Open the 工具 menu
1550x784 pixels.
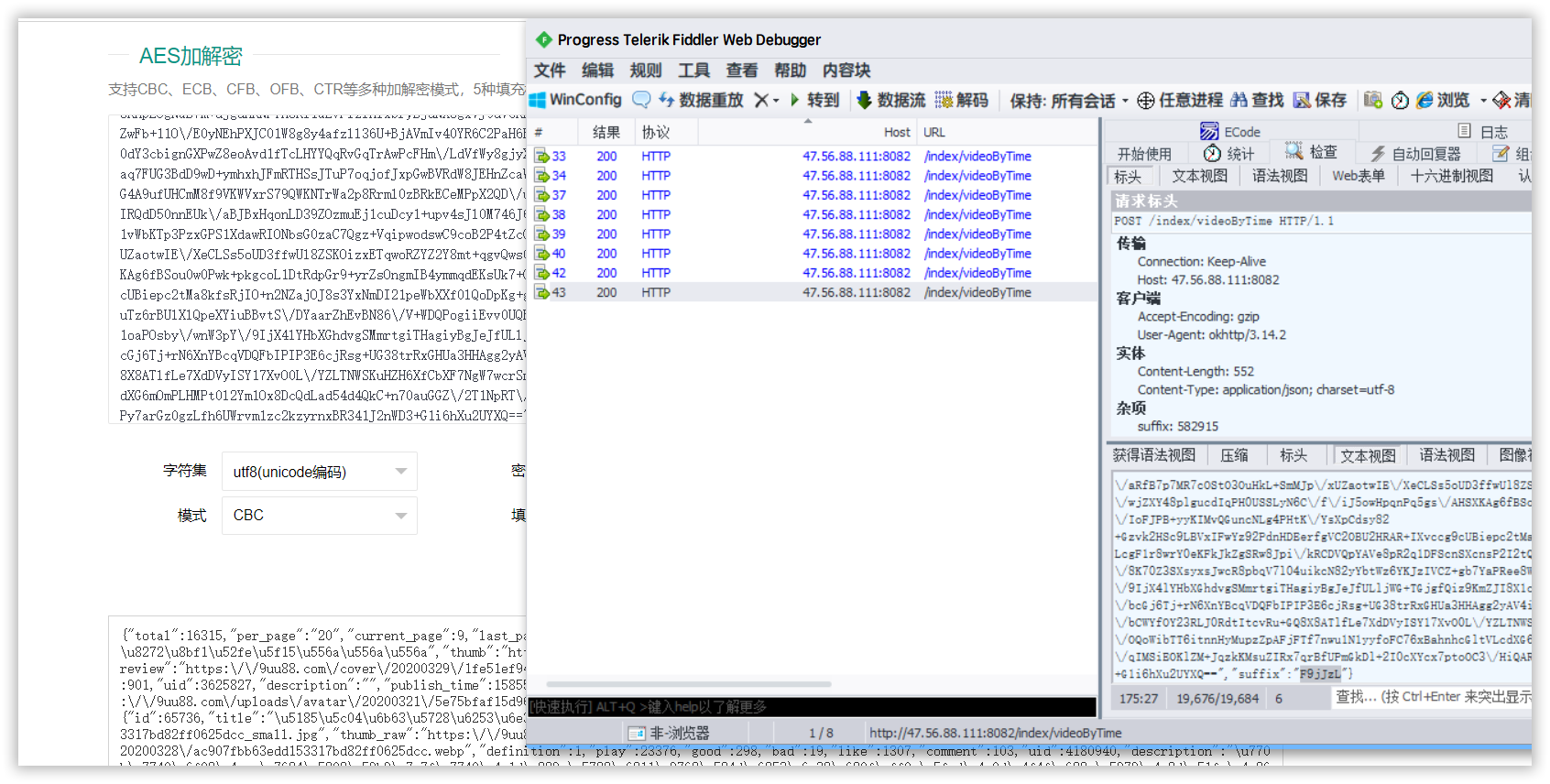(693, 71)
